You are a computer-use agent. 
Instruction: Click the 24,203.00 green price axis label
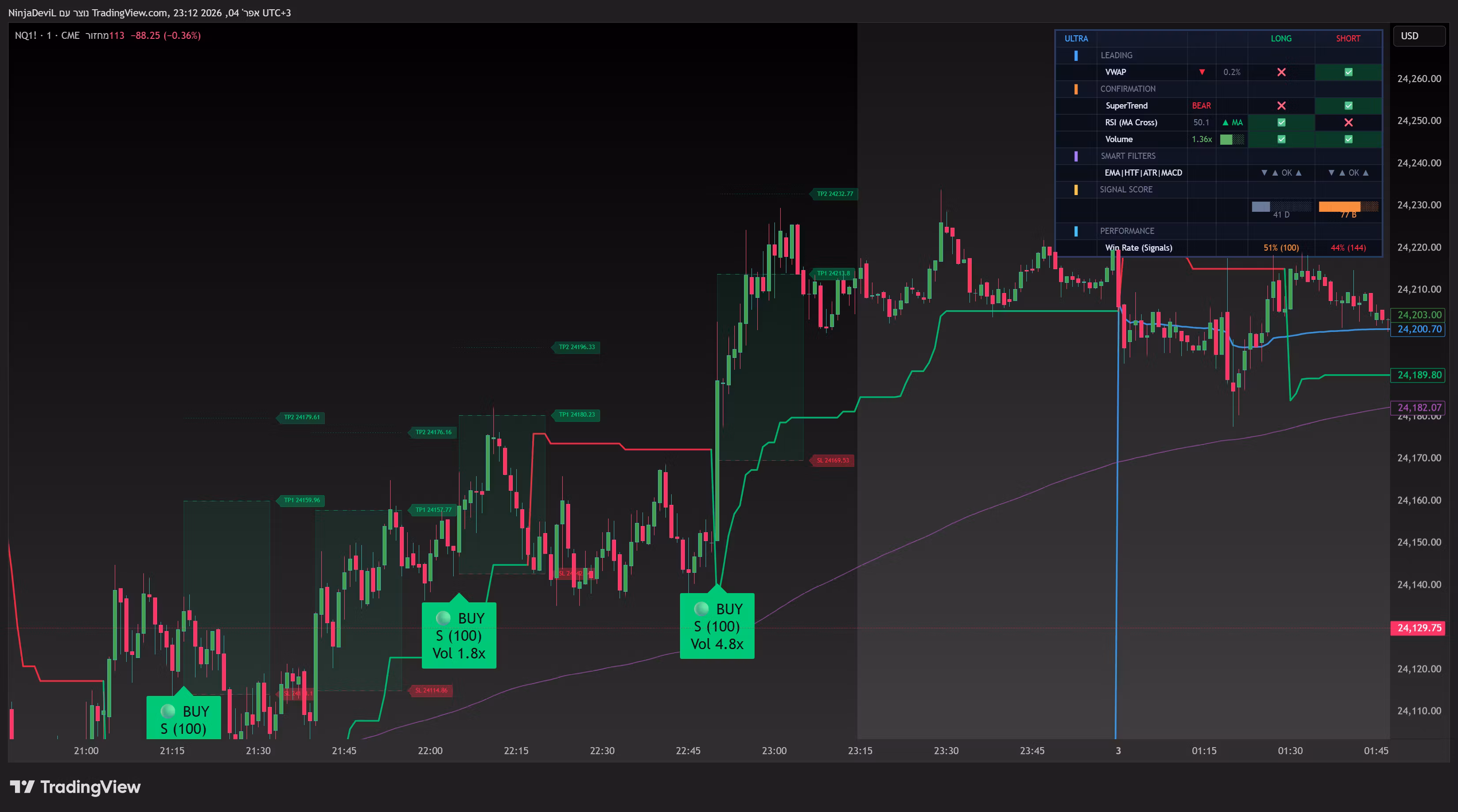[1418, 315]
